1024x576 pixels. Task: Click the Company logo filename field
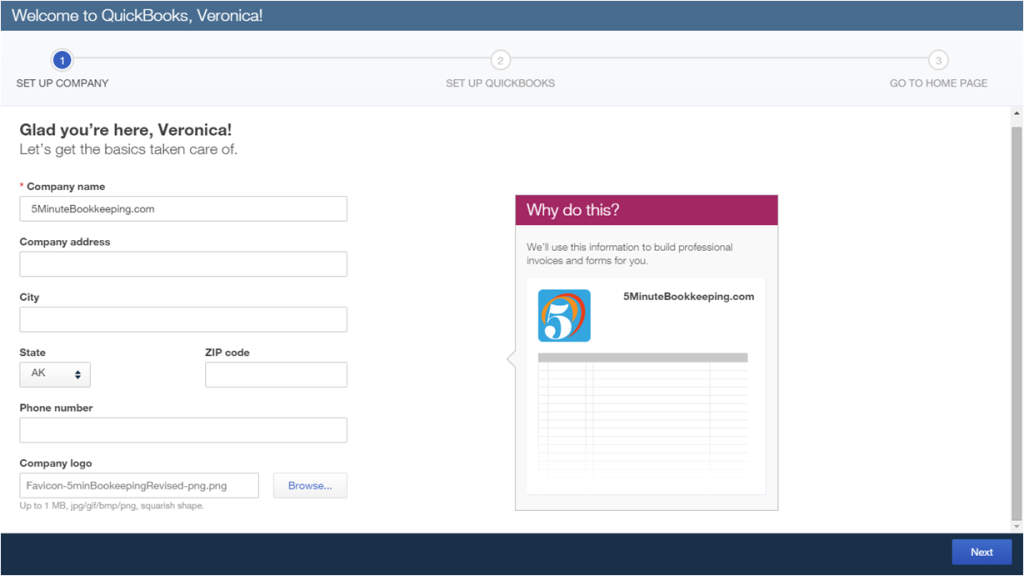click(x=139, y=485)
